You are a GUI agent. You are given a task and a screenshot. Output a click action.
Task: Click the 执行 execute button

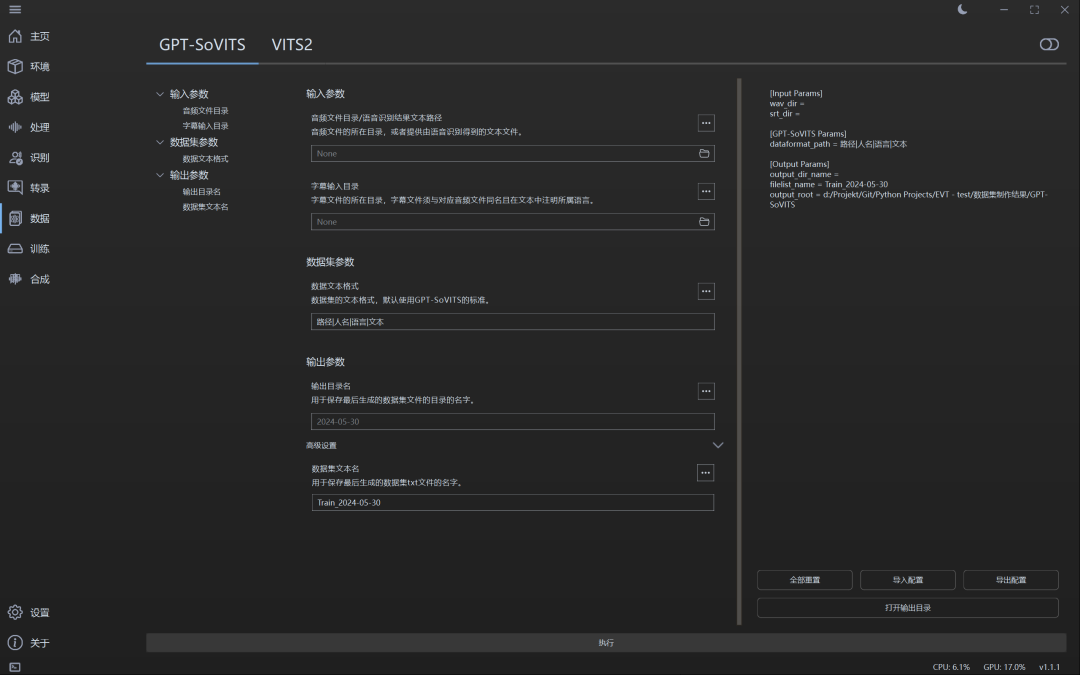pyautogui.click(x=606, y=643)
